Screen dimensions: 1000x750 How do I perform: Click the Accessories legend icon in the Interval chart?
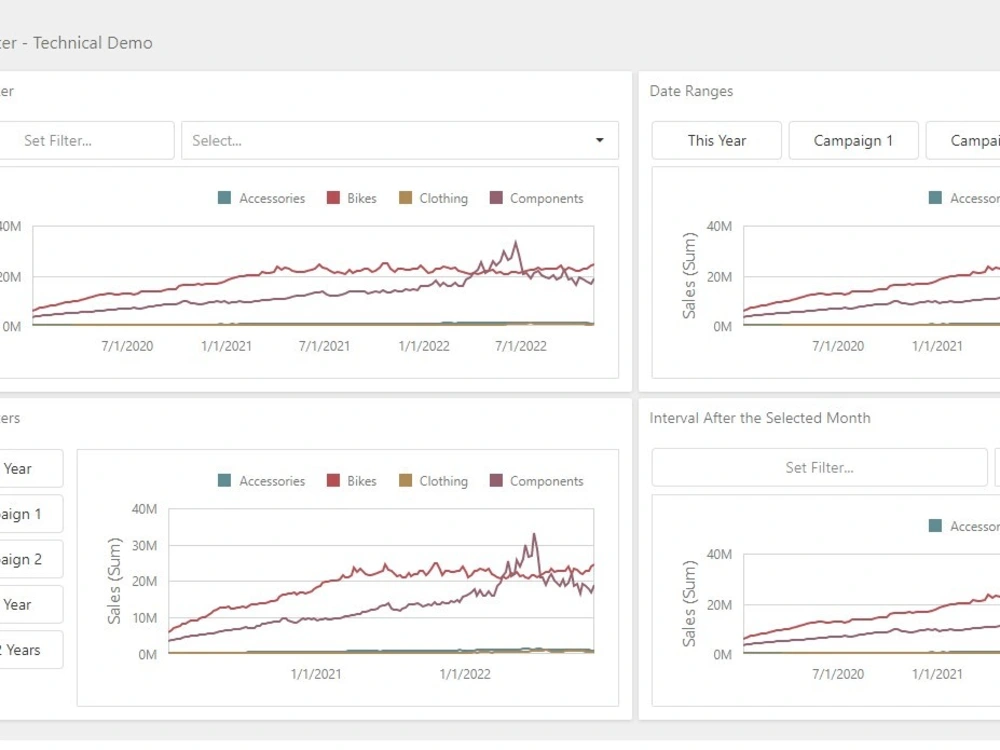[935, 526]
